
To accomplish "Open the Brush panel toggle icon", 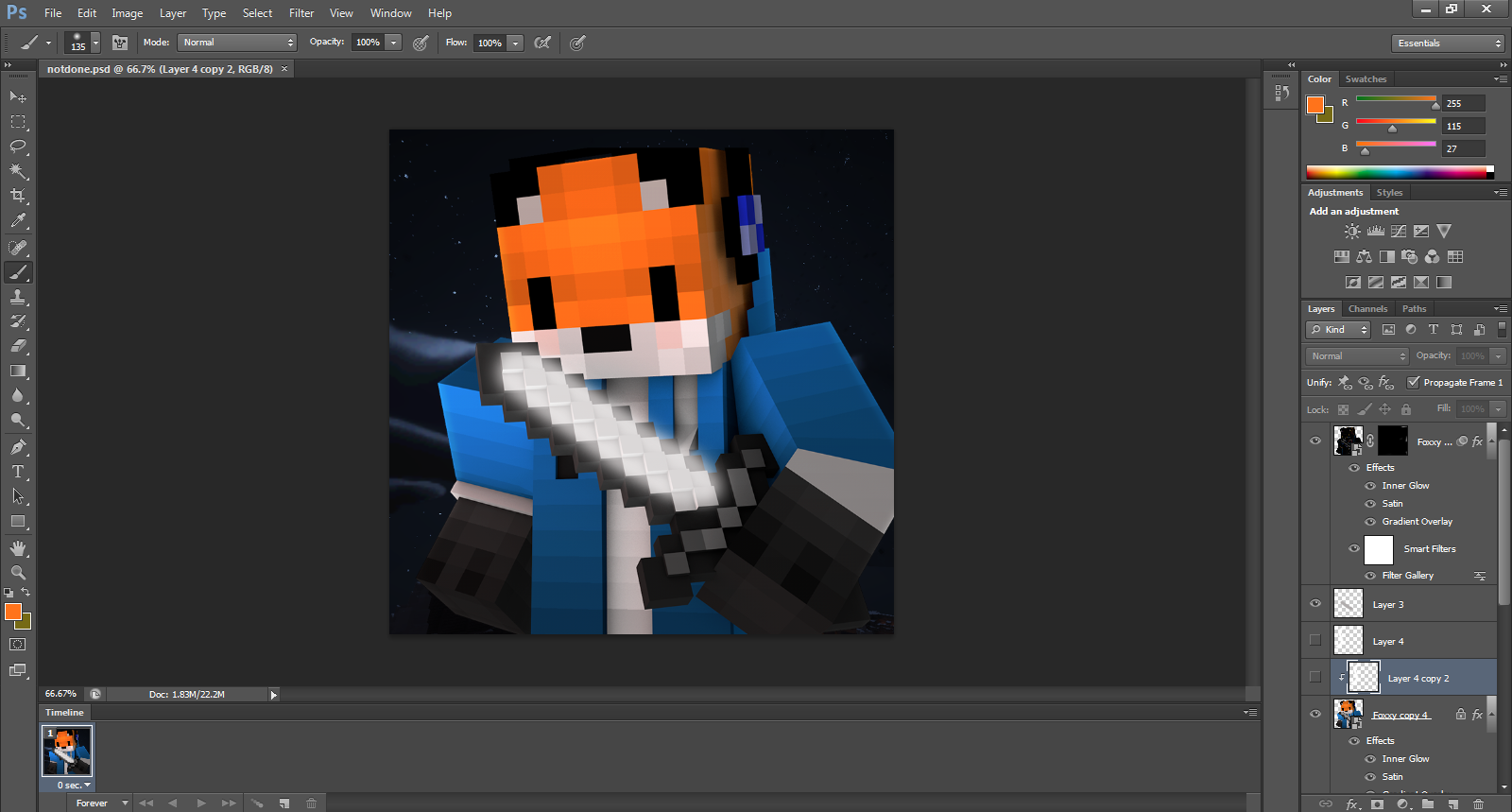I will coord(120,43).
